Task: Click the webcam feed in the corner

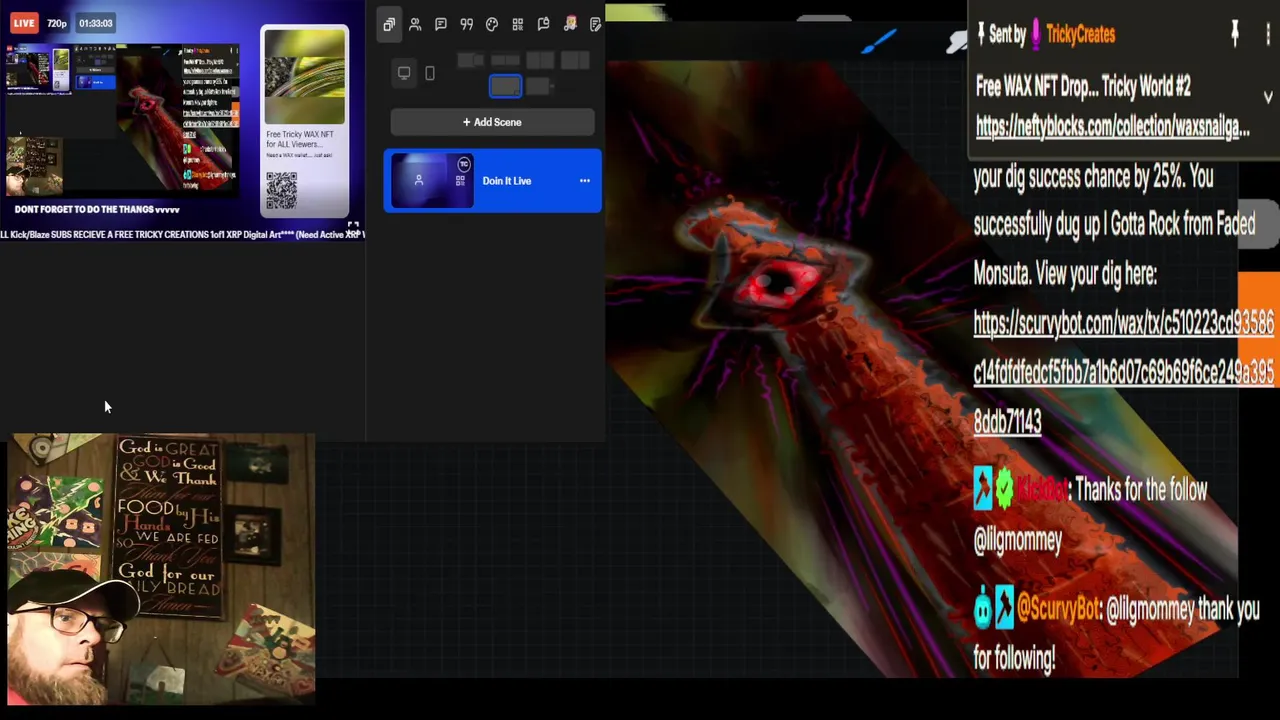Action: point(162,569)
